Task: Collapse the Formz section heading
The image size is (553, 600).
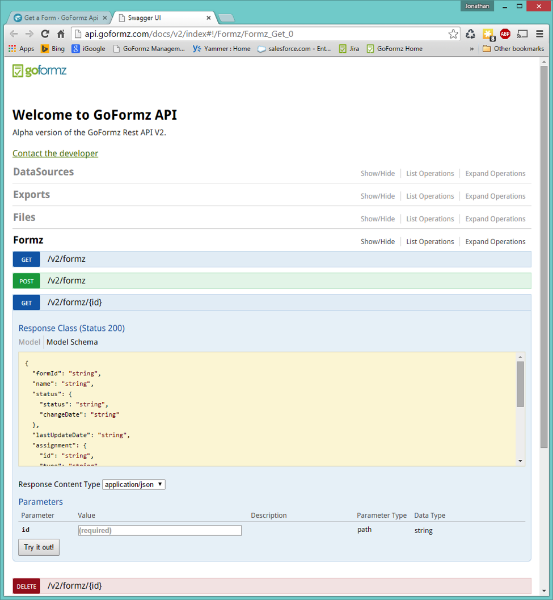Action: [28, 240]
